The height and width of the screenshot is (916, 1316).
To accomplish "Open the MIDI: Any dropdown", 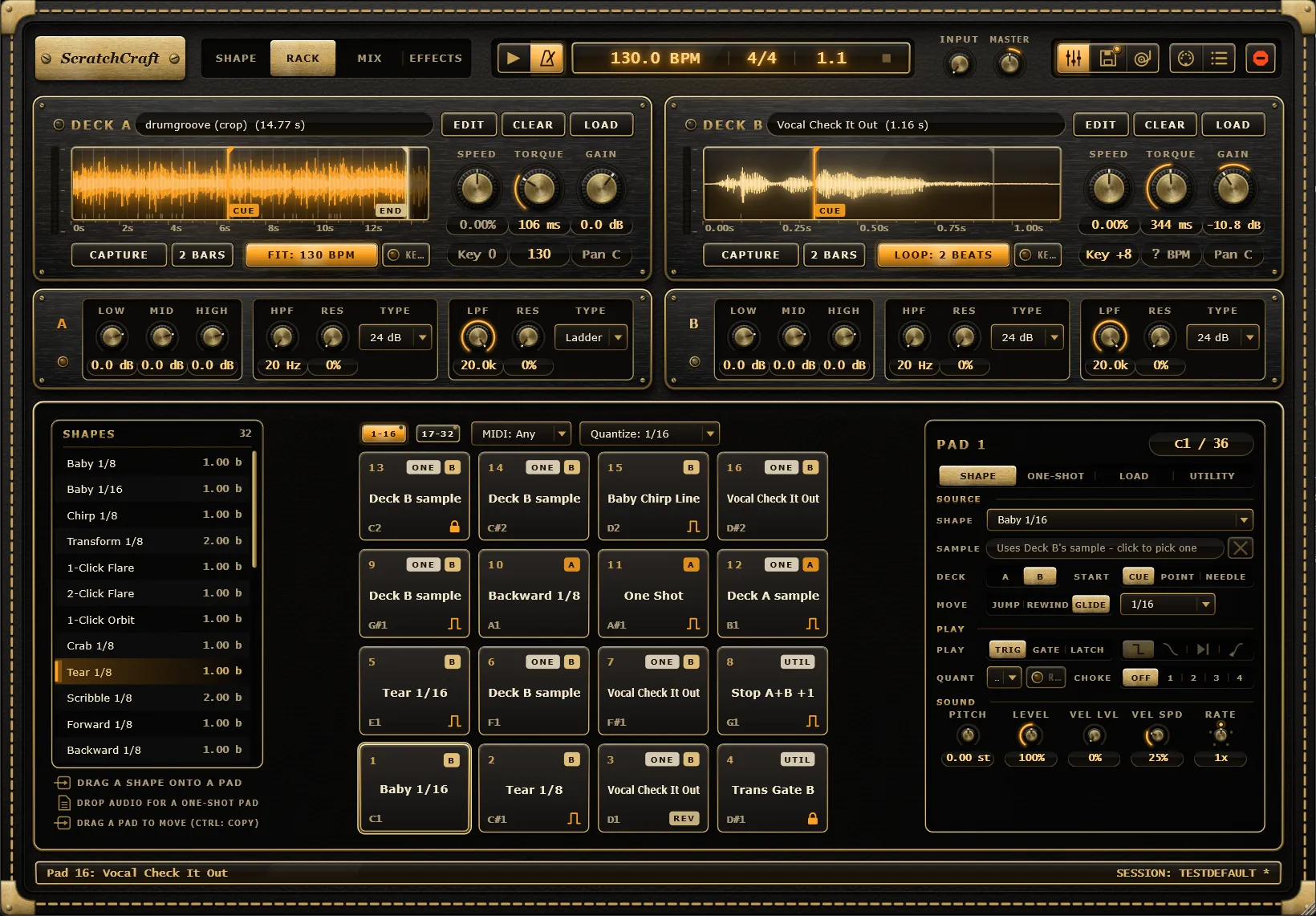I will pos(521,434).
